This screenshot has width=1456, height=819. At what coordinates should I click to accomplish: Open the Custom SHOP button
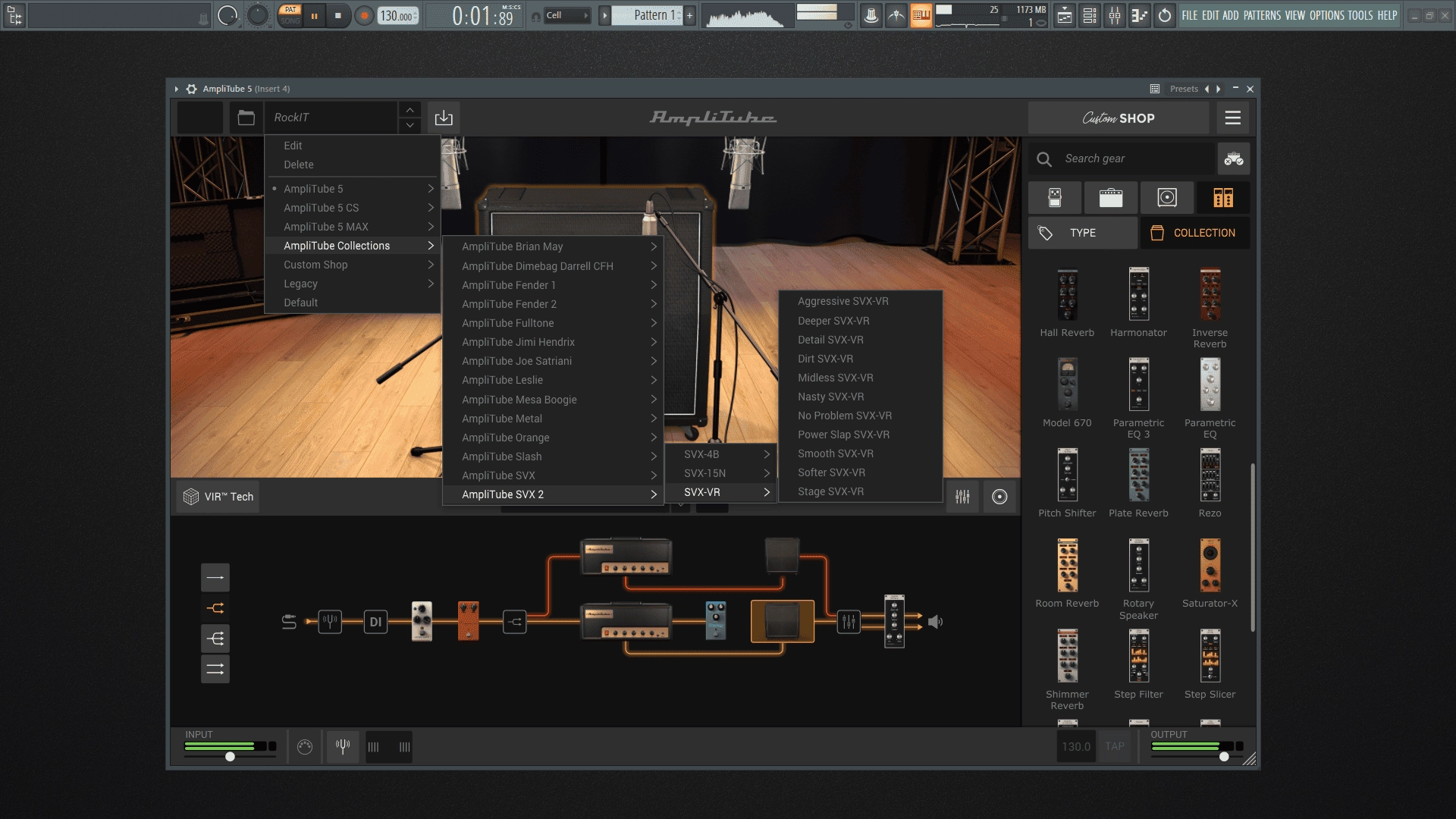[1119, 118]
